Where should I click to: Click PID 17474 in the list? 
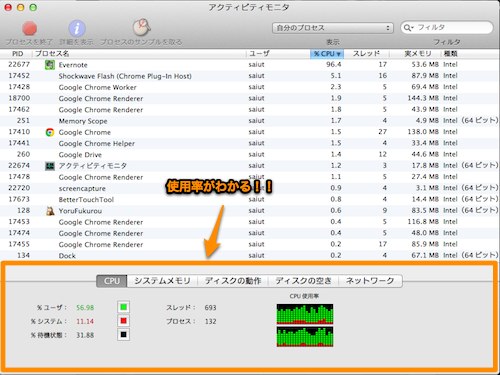click(x=19, y=233)
